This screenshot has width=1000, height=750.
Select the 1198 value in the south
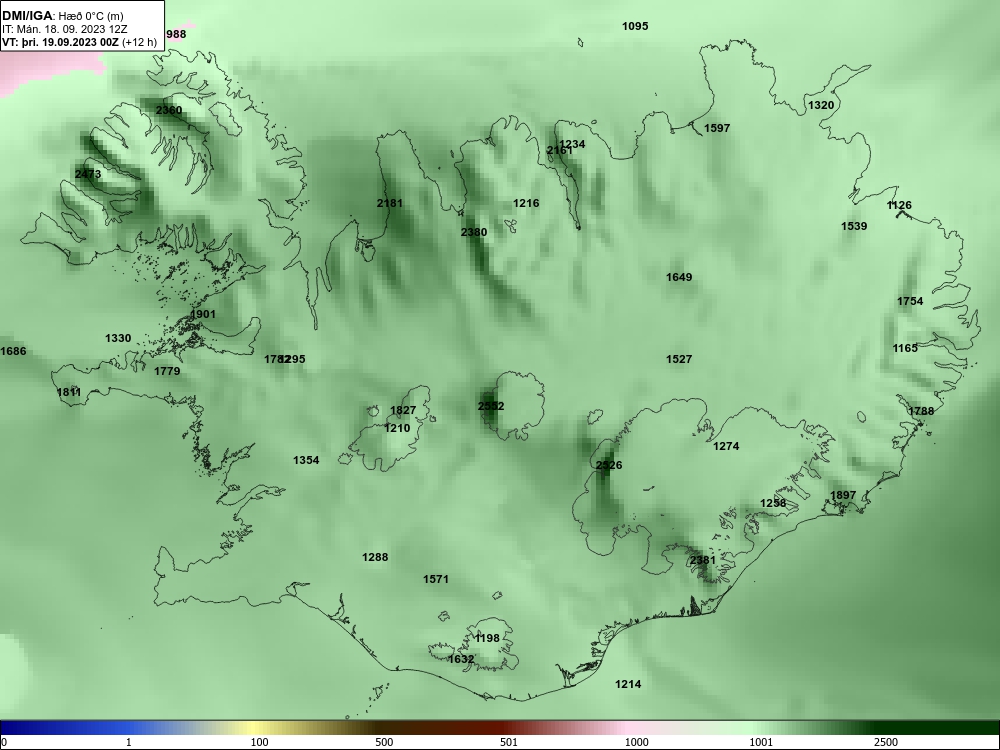(x=487, y=638)
